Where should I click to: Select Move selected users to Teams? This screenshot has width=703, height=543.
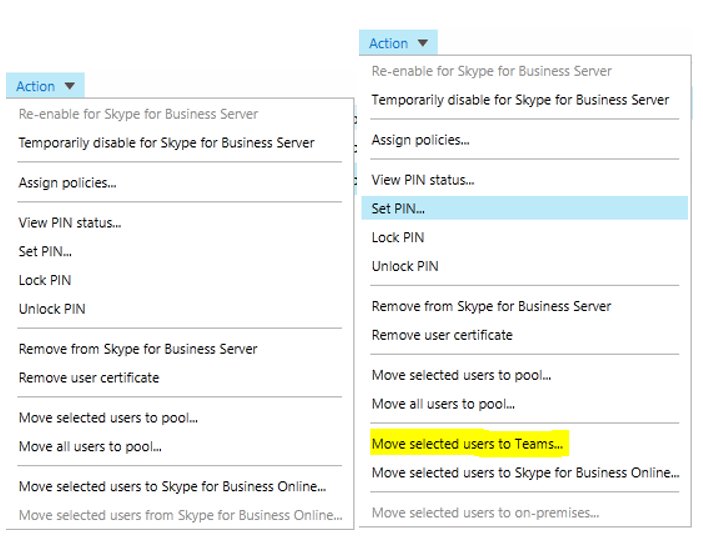467,444
